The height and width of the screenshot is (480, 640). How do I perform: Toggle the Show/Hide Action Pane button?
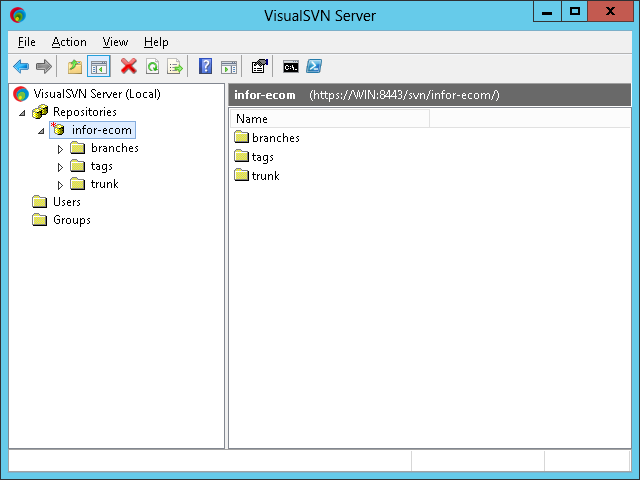click(x=229, y=67)
